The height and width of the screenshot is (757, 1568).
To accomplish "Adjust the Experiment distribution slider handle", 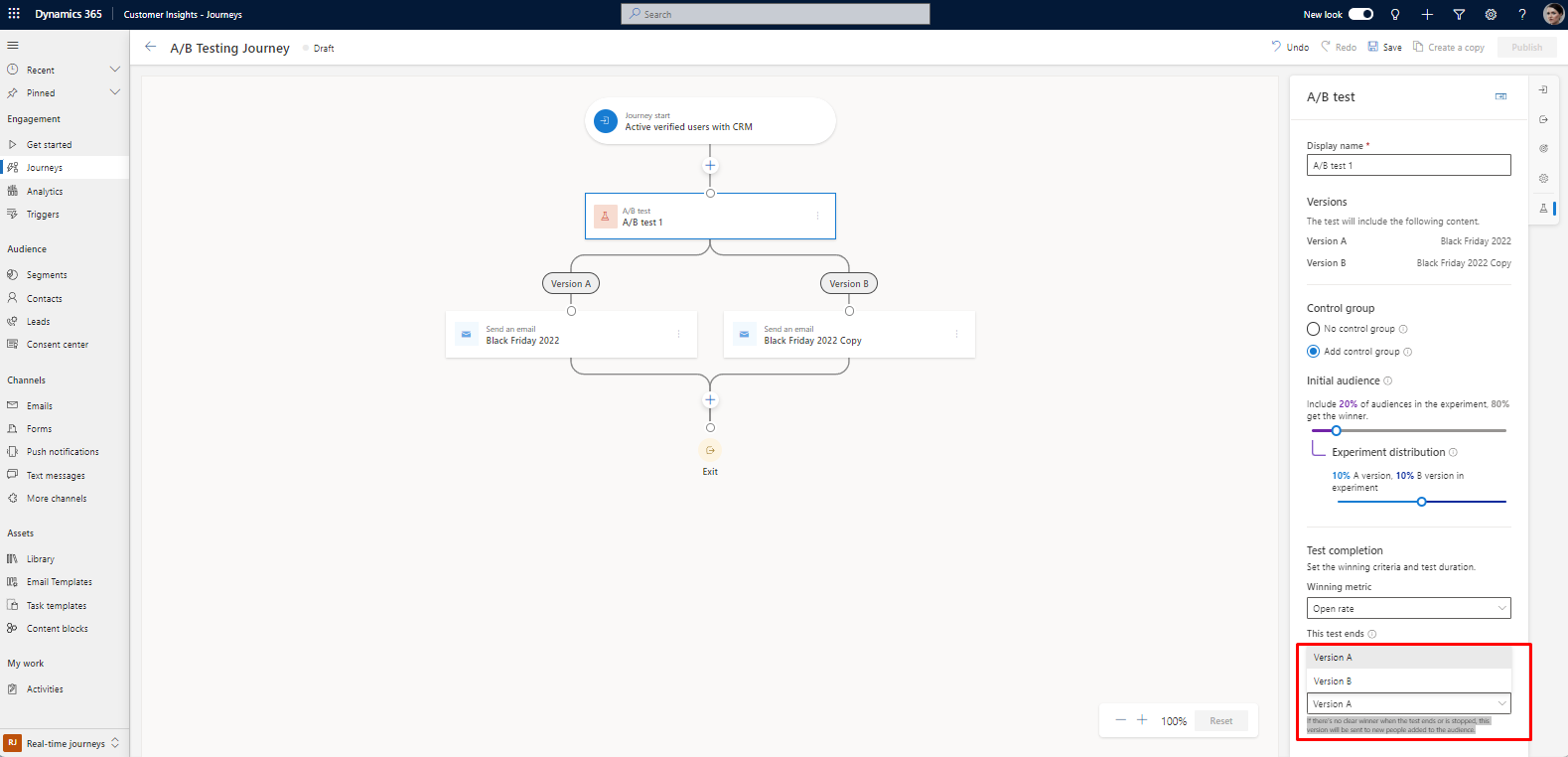I will (x=1422, y=502).
